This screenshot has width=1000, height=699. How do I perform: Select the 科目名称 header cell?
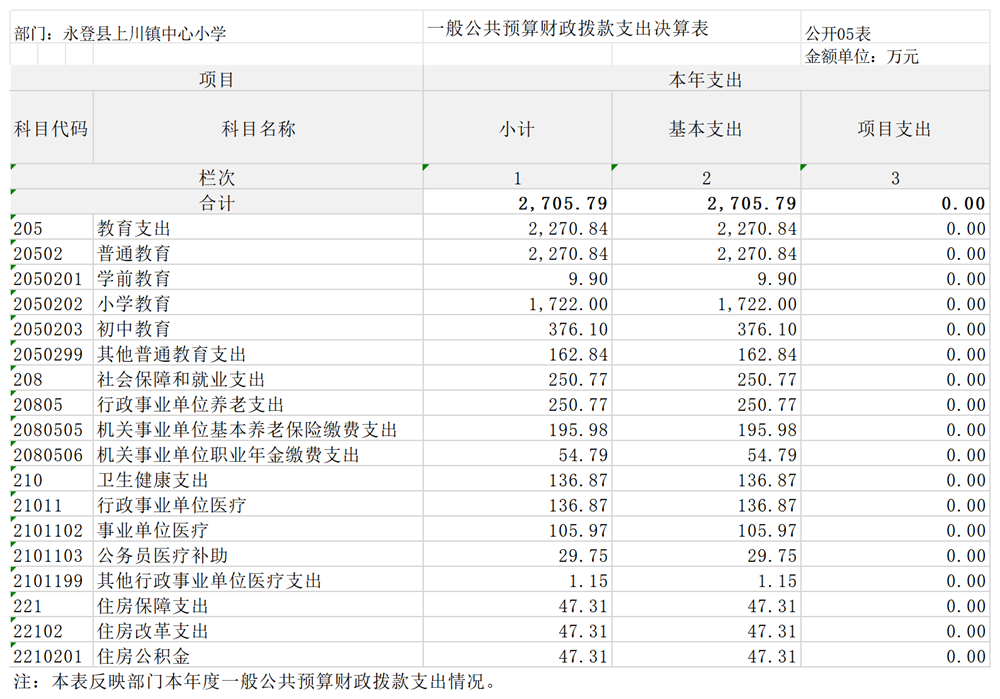click(x=258, y=129)
